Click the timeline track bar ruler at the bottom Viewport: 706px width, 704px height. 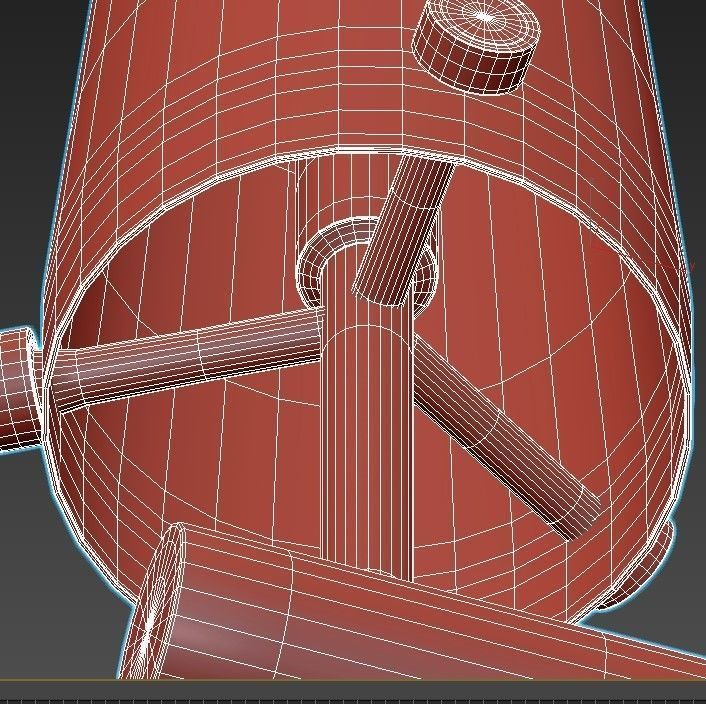(x=353, y=699)
